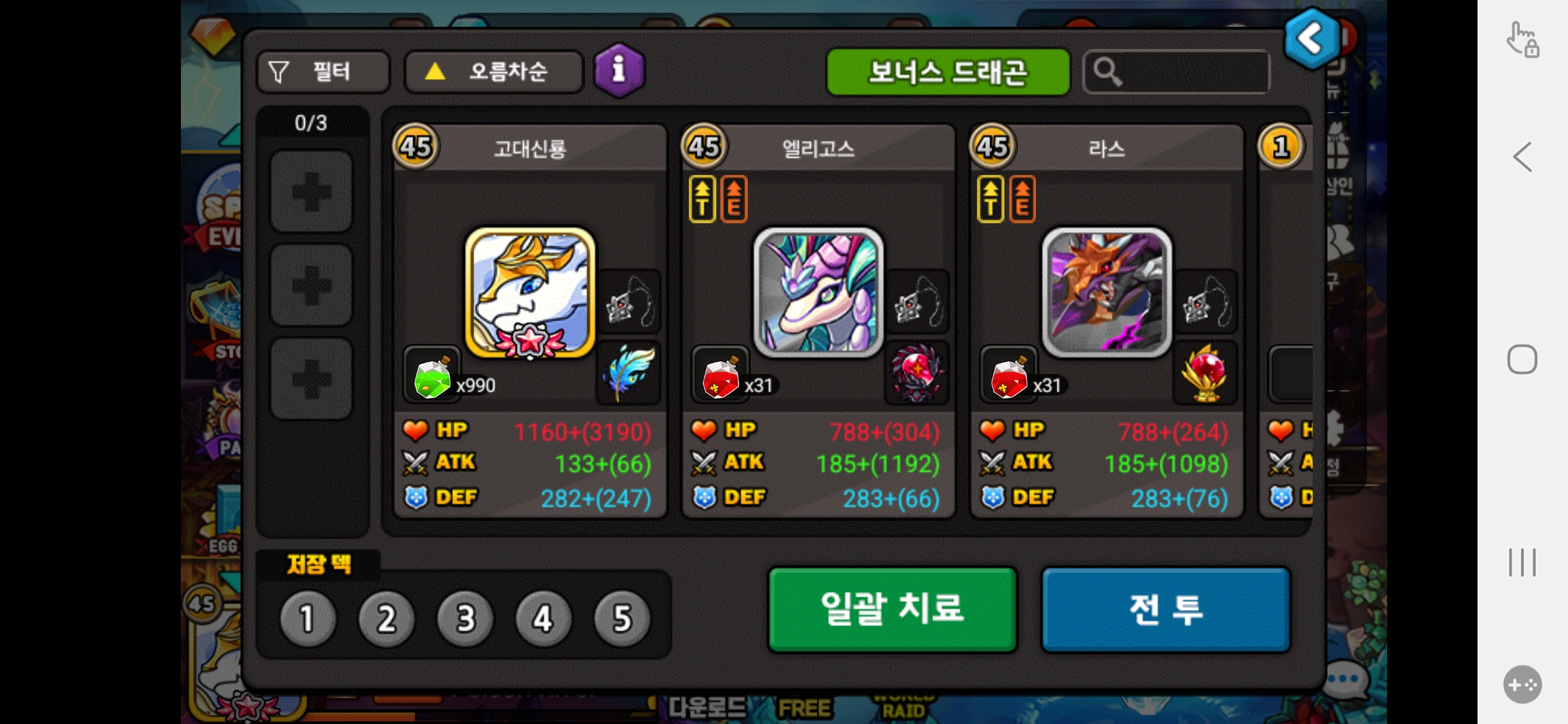This screenshot has height=724, width=1568.
Task: Tap the orange E badge on 라스
Action: pyautogui.click(x=1022, y=199)
